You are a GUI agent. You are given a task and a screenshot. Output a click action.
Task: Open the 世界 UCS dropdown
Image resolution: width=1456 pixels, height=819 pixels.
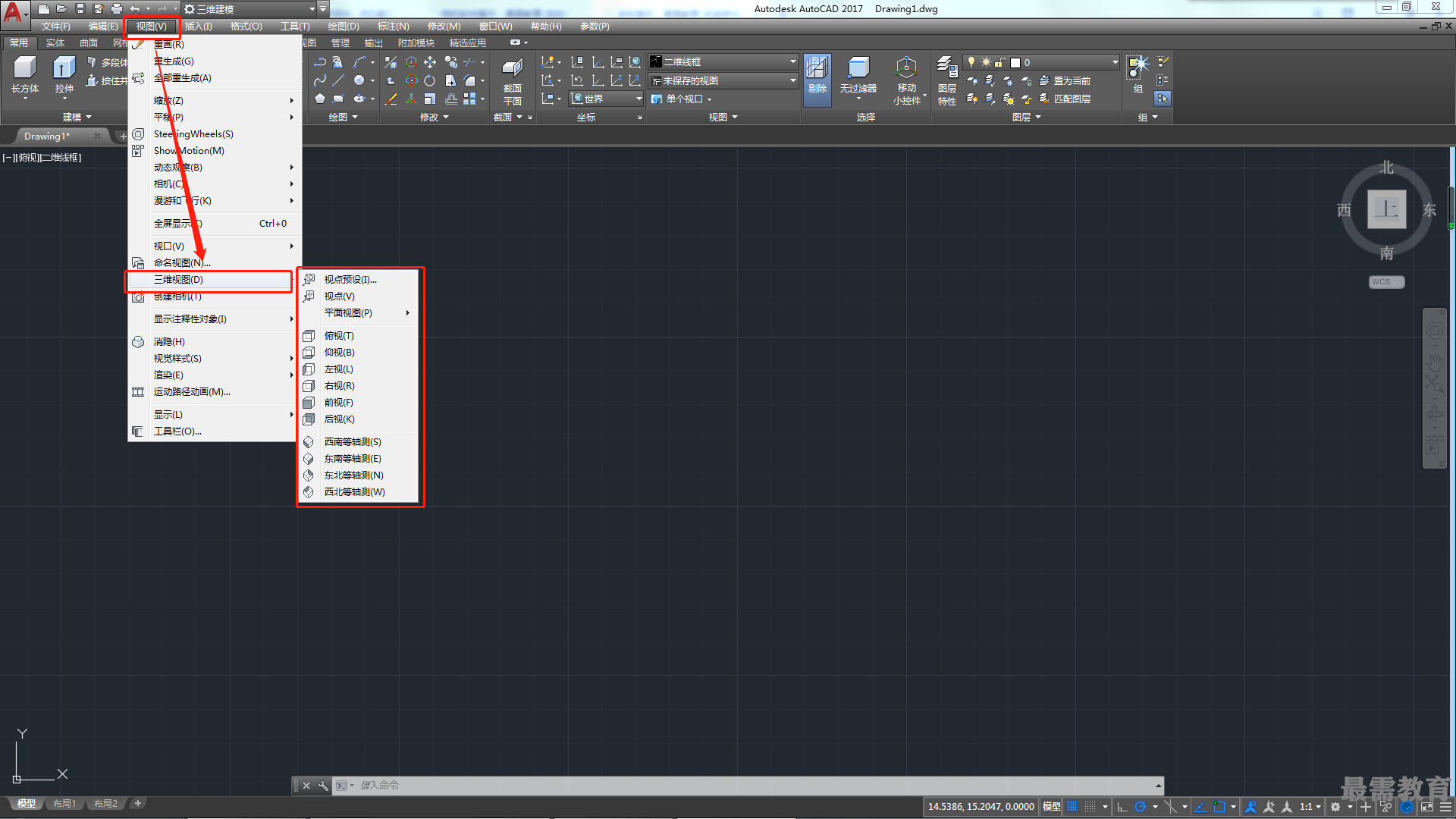pyautogui.click(x=606, y=99)
